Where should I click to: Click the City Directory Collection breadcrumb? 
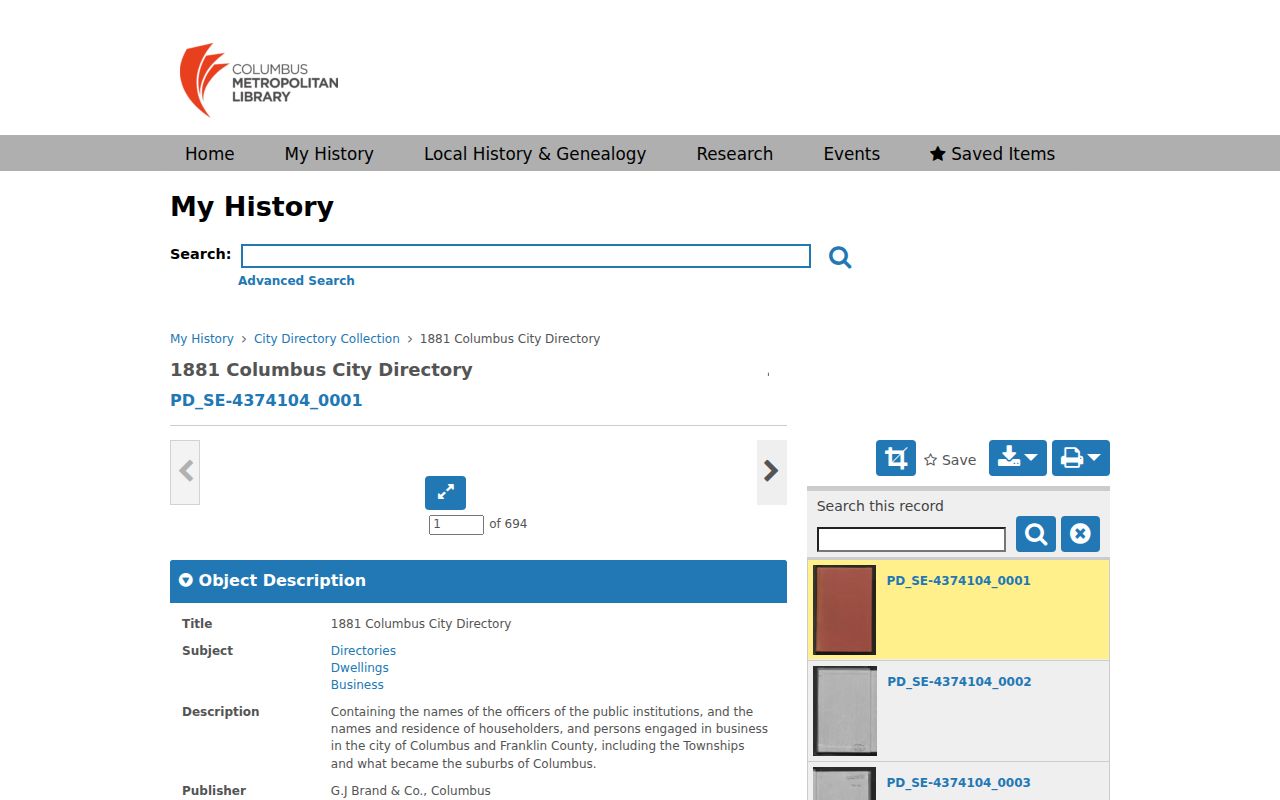tap(327, 339)
